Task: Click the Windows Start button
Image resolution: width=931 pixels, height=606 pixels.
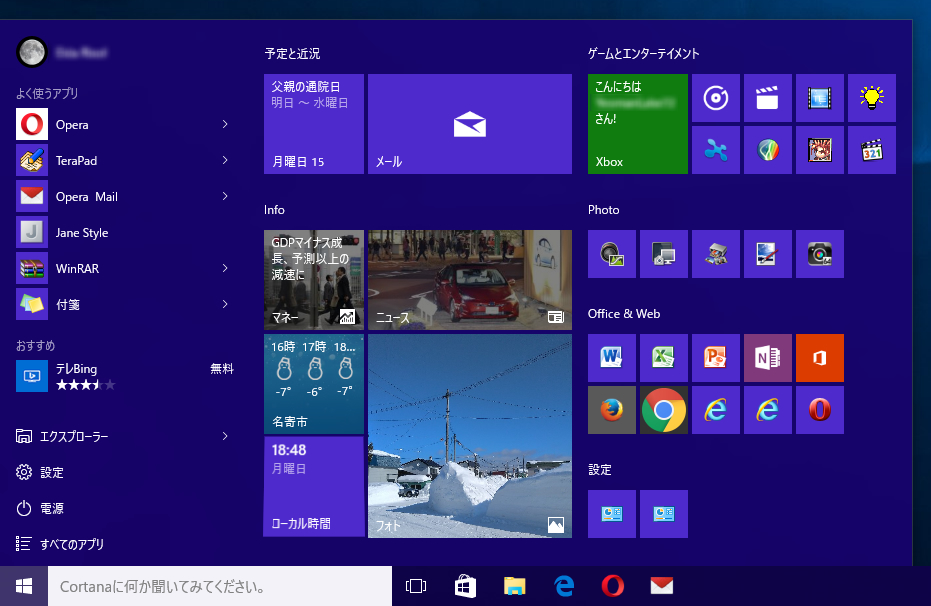Action: (x=24, y=586)
